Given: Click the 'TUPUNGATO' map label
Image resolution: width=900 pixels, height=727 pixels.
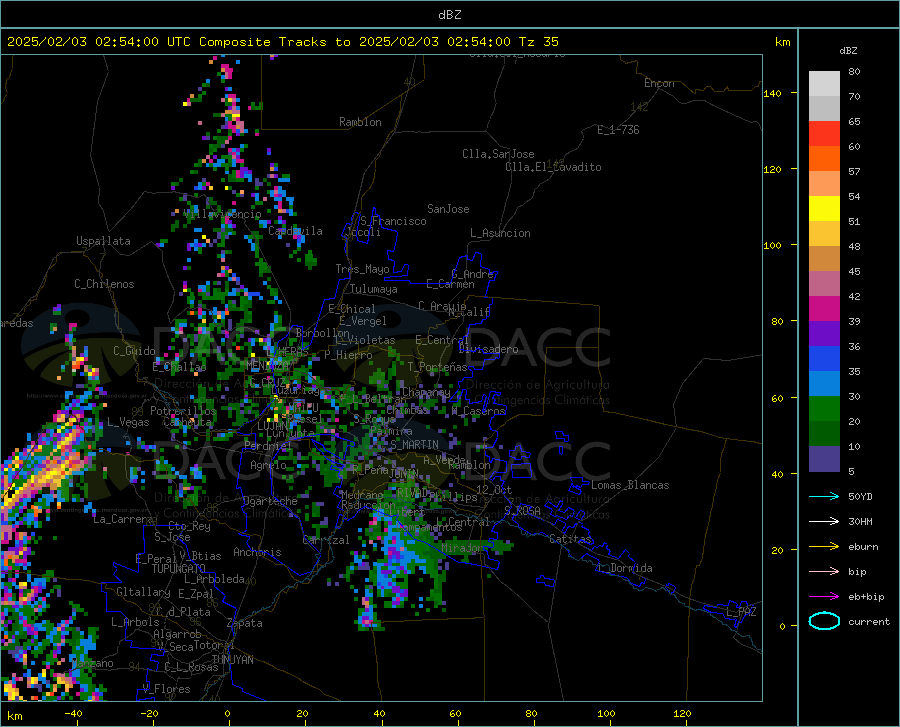Looking at the screenshot, I should pos(179,569).
